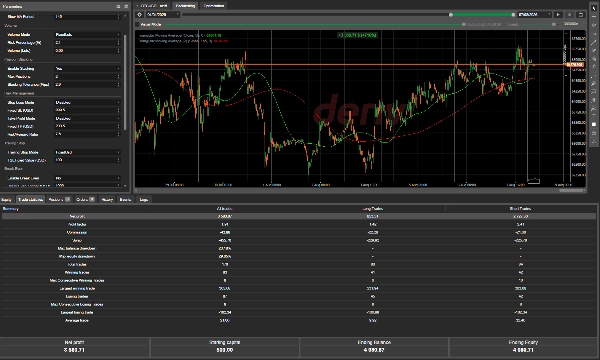
Task: Select the Profit factor row
Action: 299,225
